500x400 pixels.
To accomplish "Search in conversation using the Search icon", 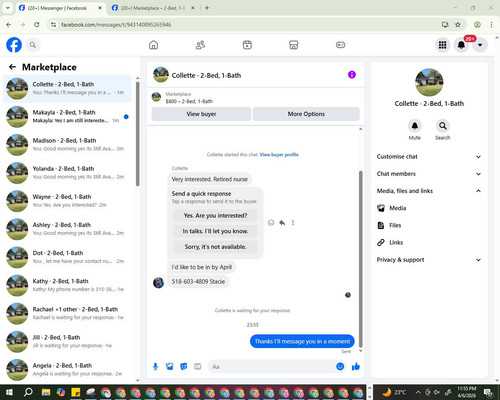I will [x=443, y=126].
